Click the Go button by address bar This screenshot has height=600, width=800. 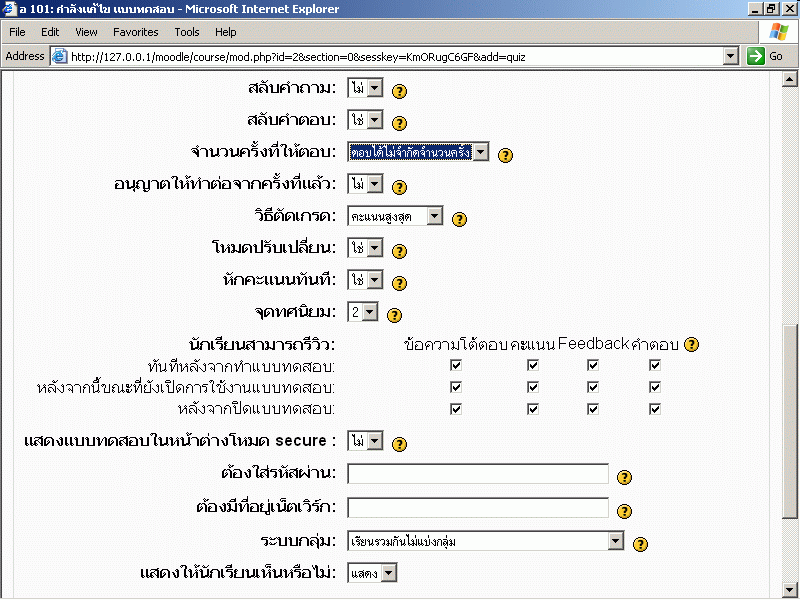(x=766, y=56)
